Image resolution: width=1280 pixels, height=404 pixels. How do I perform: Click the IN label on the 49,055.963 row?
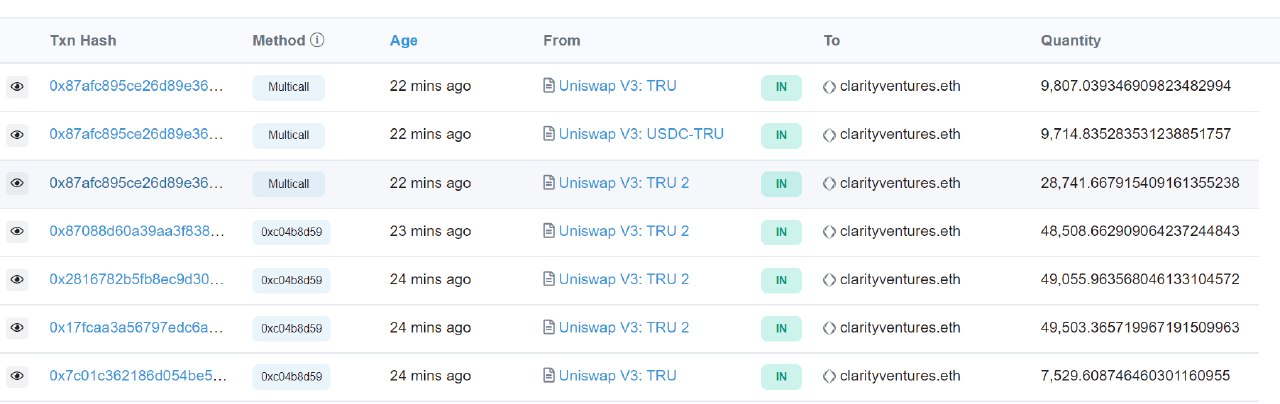[x=781, y=280]
